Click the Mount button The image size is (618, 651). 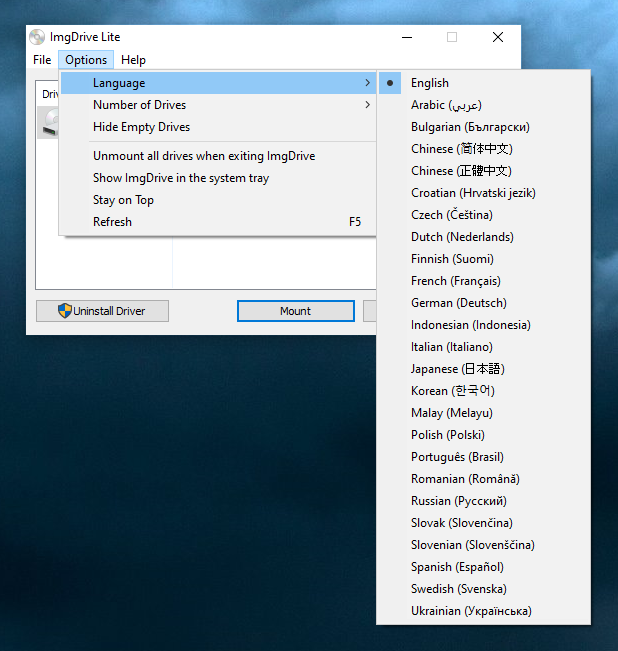point(296,311)
